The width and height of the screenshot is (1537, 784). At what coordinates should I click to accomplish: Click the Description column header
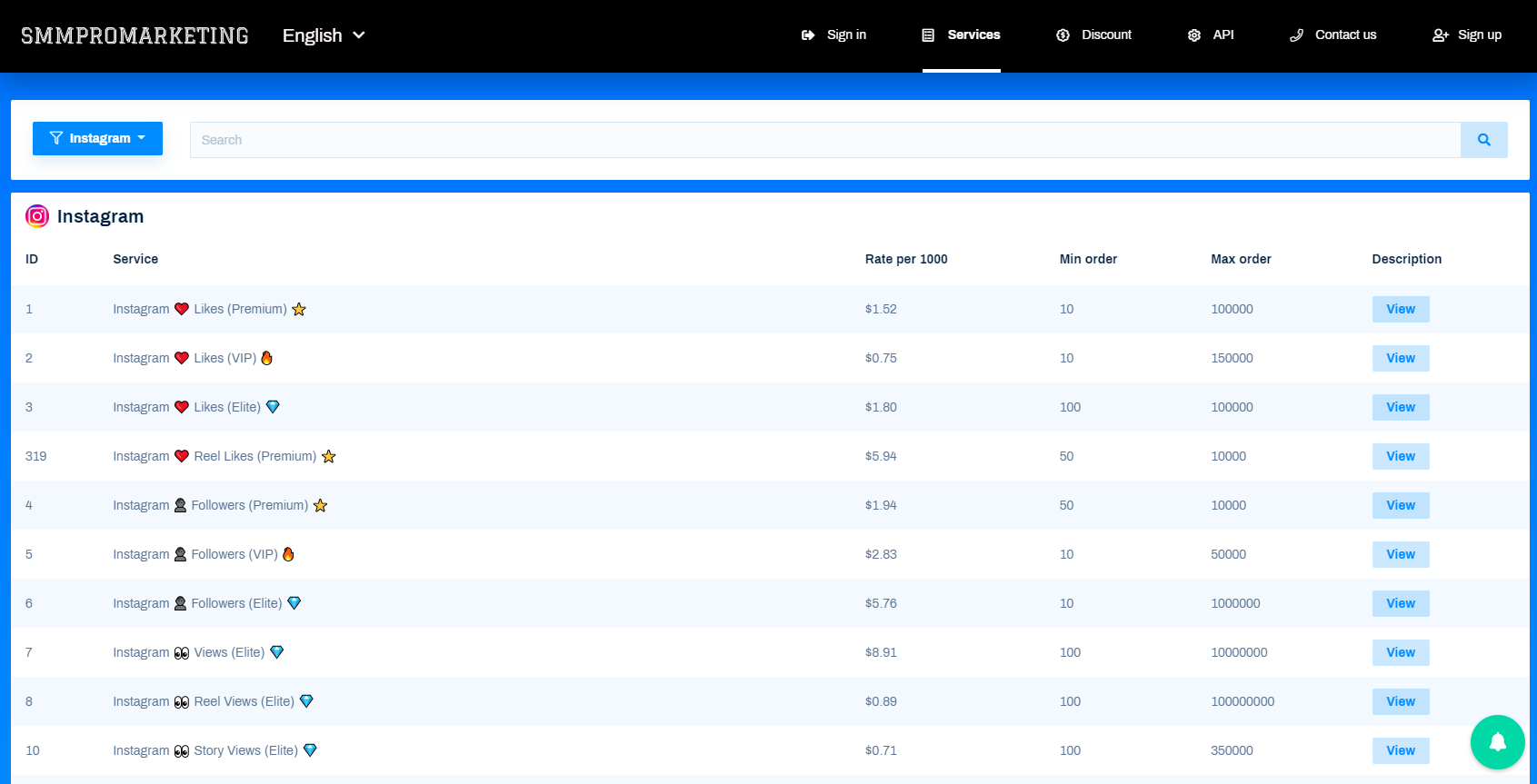(1407, 259)
